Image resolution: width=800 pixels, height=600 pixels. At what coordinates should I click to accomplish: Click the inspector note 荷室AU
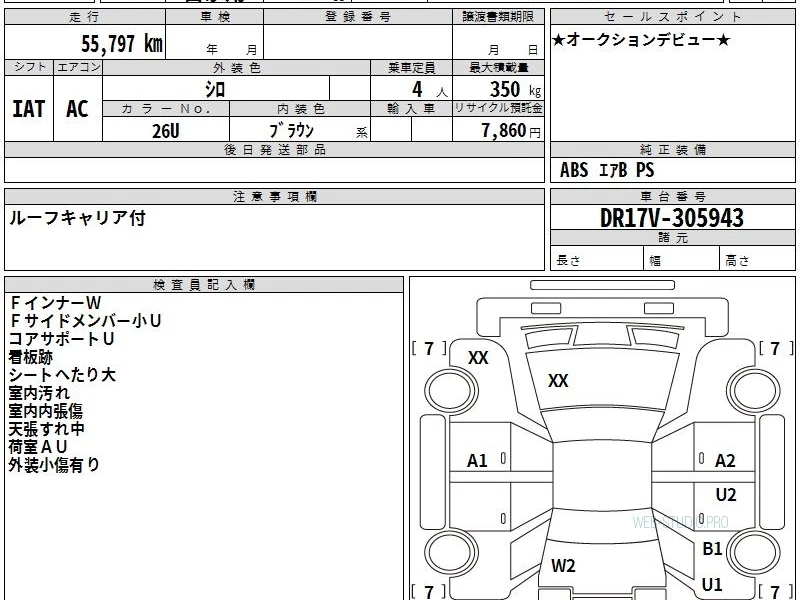[38, 447]
